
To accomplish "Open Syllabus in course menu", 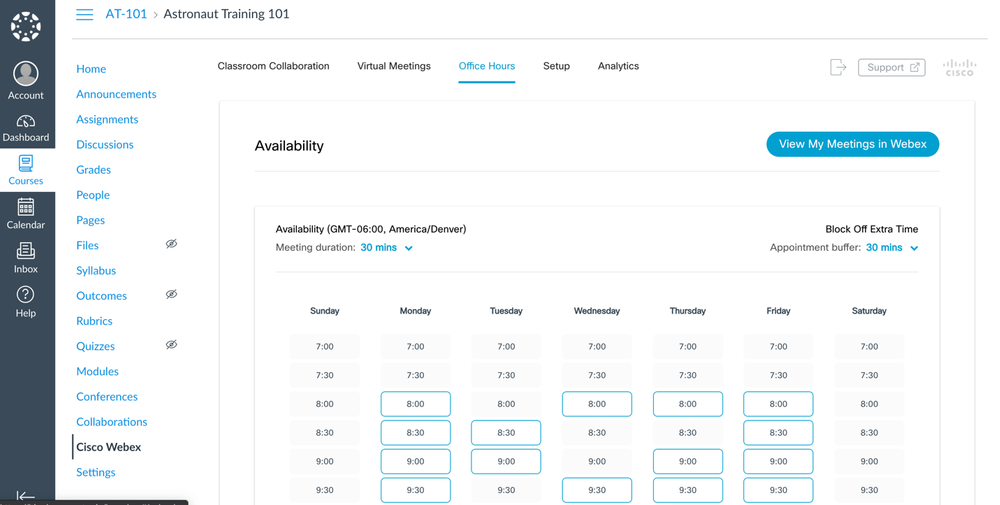I will (96, 270).
